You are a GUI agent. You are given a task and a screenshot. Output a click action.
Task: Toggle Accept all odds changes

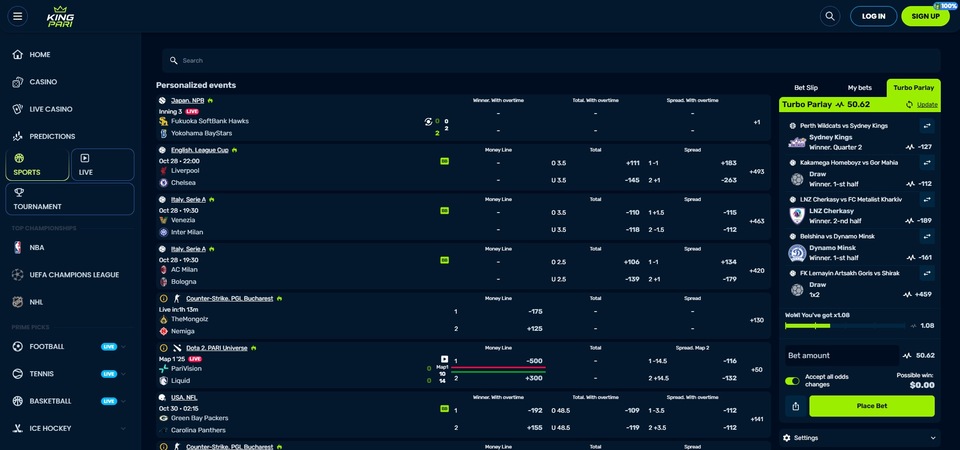click(792, 381)
